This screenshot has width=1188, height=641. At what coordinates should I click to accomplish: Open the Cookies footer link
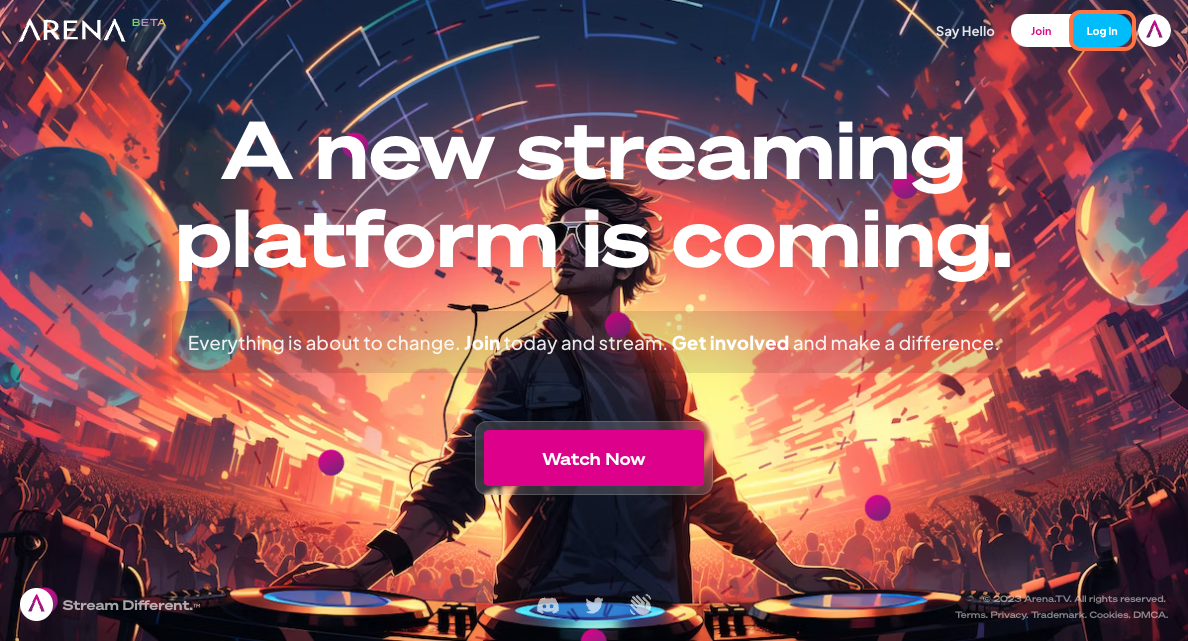(x=1109, y=614)
